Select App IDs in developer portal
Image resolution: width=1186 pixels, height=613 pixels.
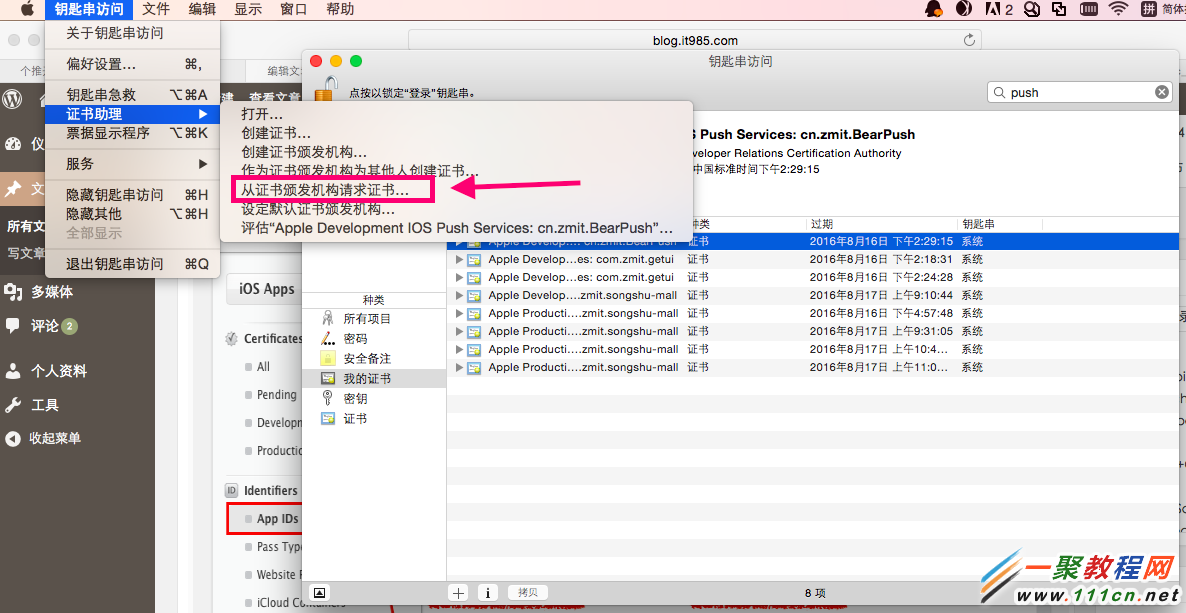pos(278,518)
